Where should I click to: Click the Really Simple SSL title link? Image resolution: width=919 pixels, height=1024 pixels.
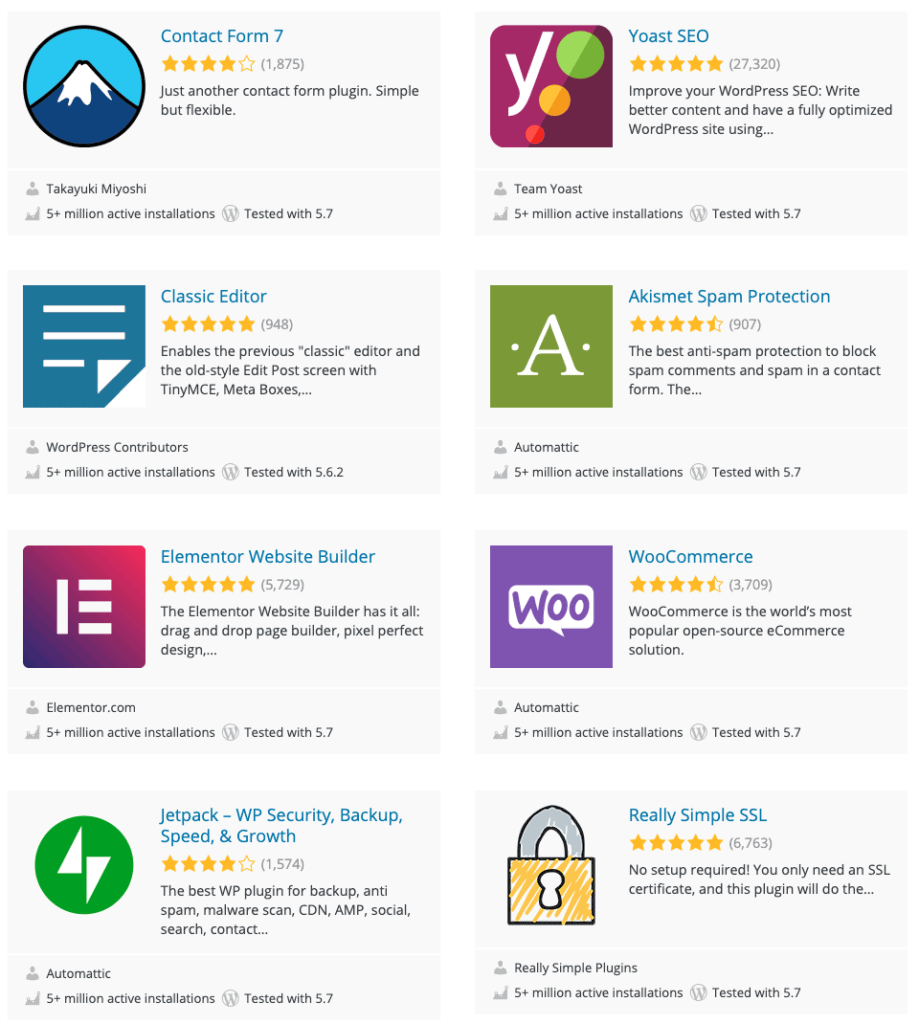click(698, 815)
